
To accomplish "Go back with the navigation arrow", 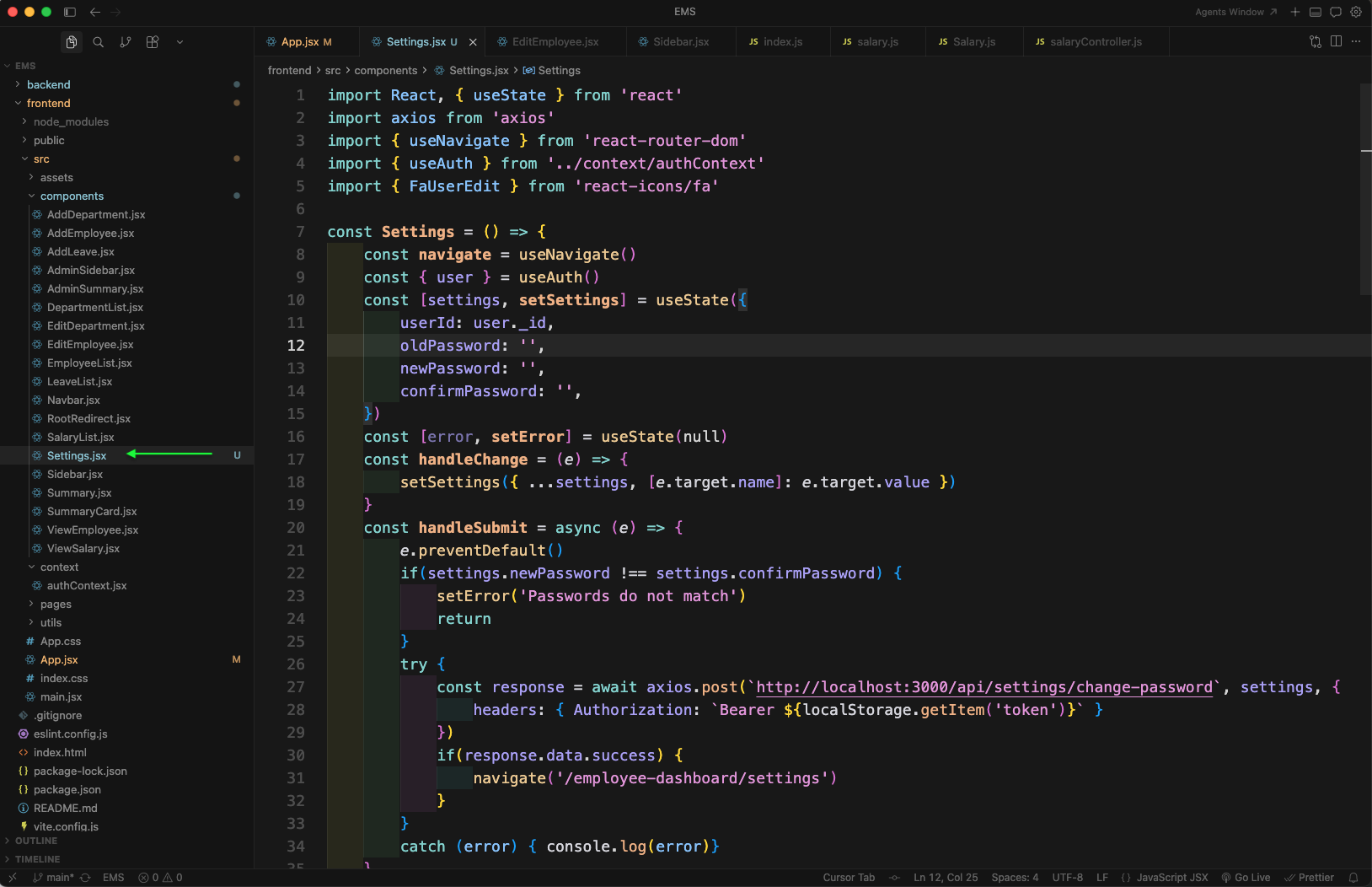I will (x=95, y=12).
